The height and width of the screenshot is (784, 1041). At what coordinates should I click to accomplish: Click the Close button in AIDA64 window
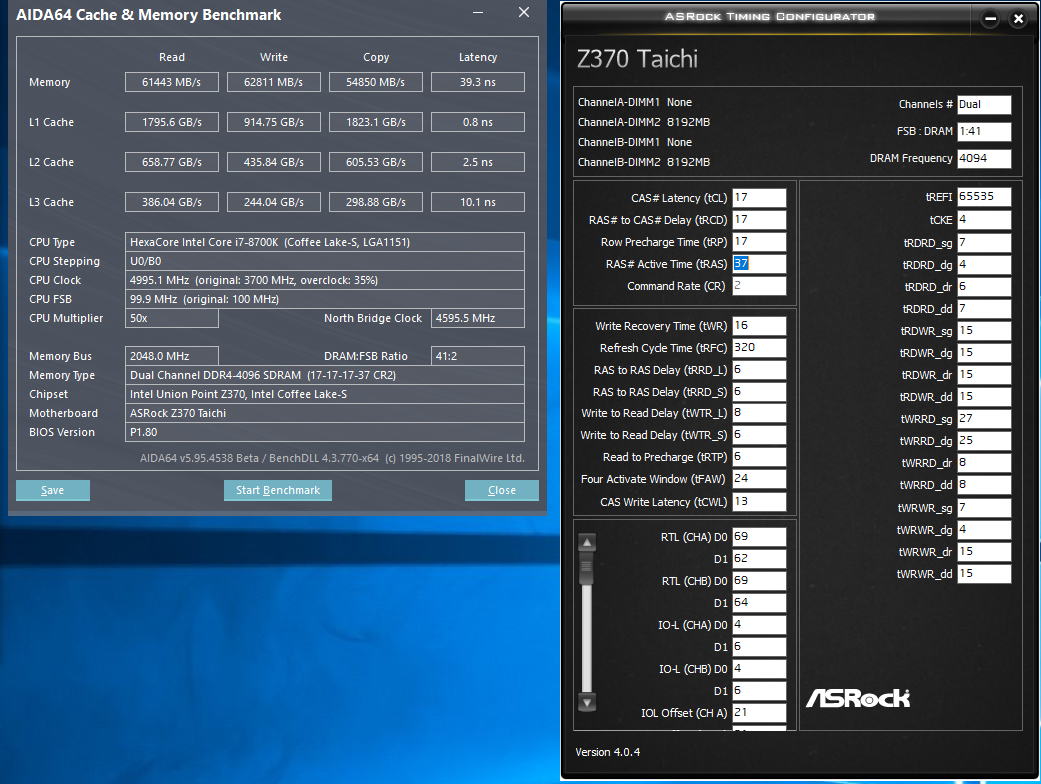(x=501, y=490)
